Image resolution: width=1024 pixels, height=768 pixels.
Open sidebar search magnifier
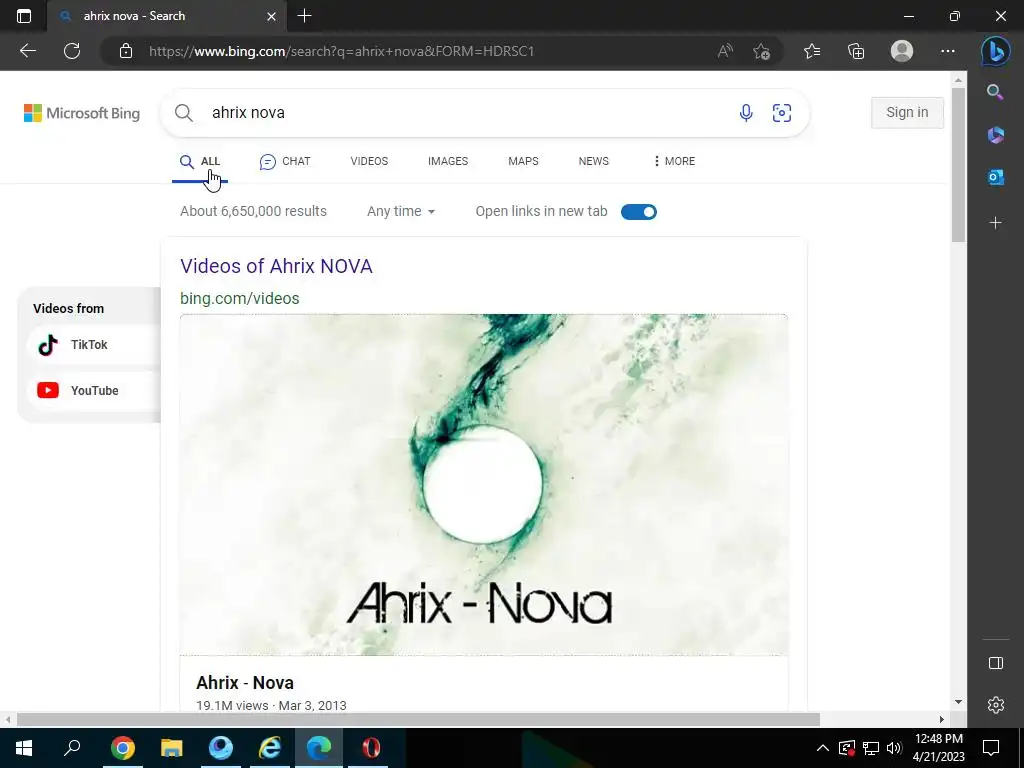(x=995, y=92)
